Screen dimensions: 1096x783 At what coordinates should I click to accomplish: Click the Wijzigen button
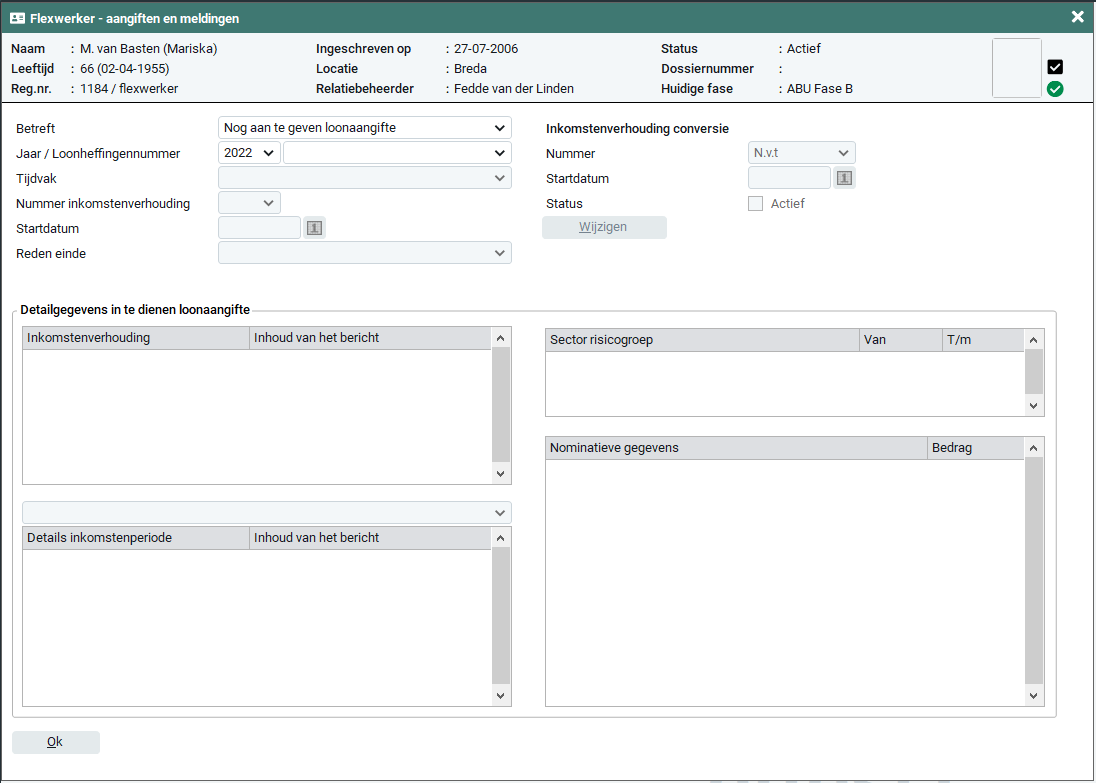pyautogui.click(x=604, y=227)
